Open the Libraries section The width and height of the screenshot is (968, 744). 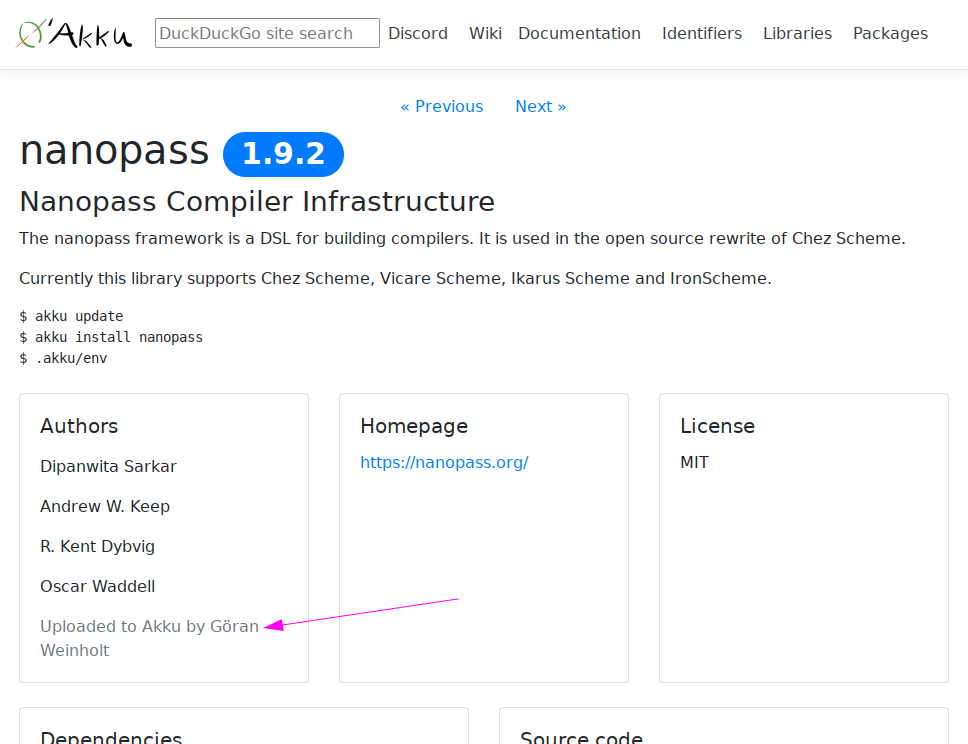(797, 33)
